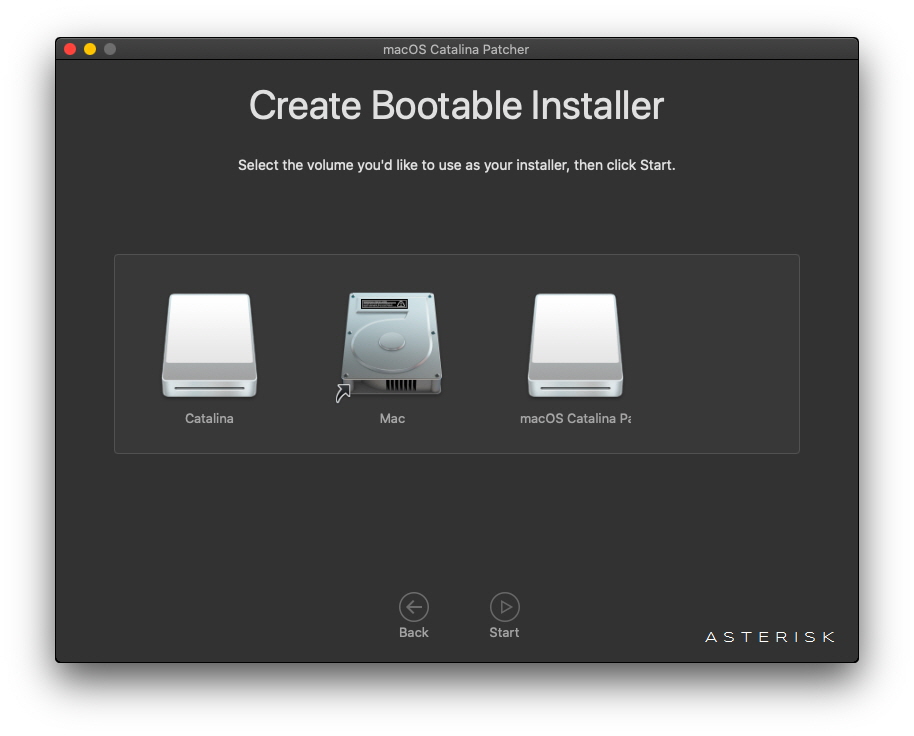Choose the macOS Catalina Pa… volume icon
This screenshot has width=914, height=736.
[x=575, y=345]
